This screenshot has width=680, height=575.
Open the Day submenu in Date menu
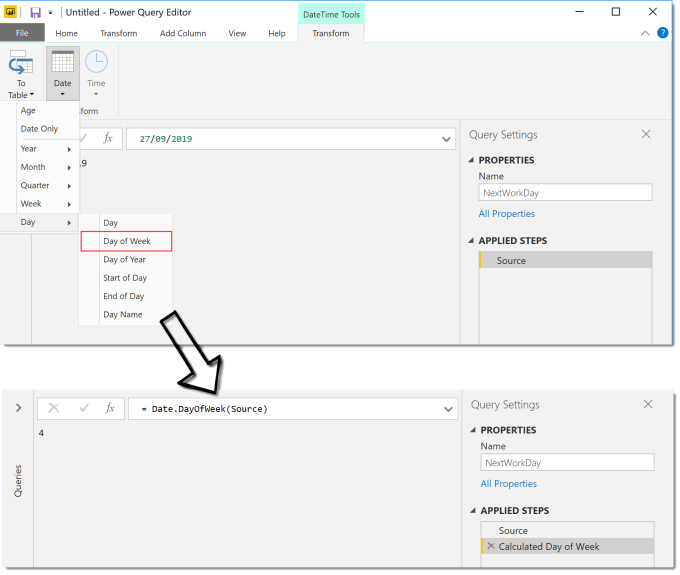point(39,222)
